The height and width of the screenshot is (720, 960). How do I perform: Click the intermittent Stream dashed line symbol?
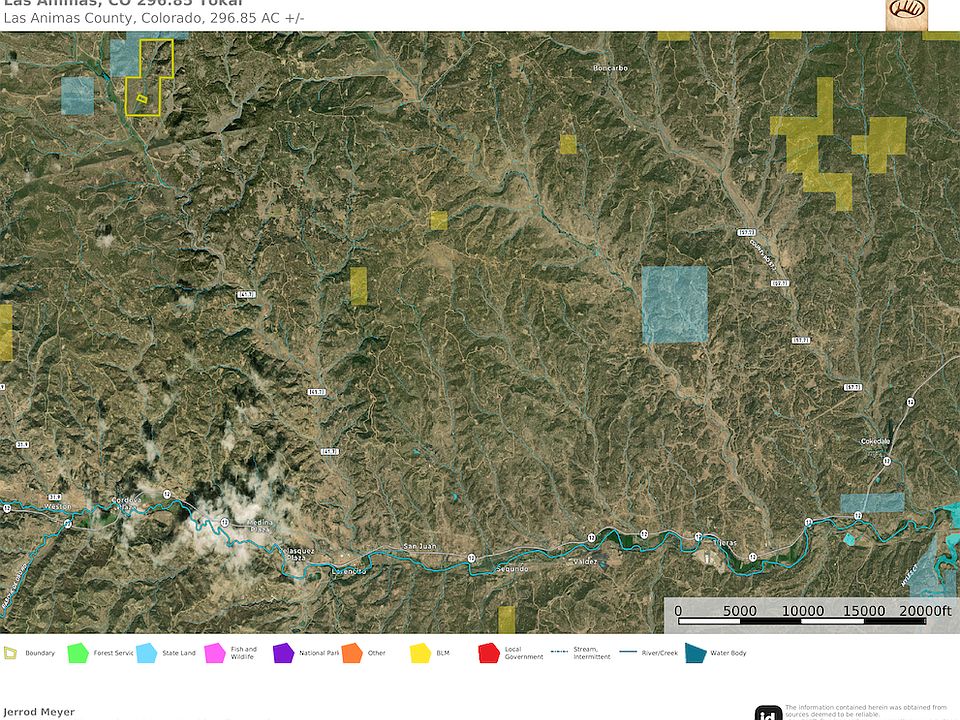(x=560, y=652)
